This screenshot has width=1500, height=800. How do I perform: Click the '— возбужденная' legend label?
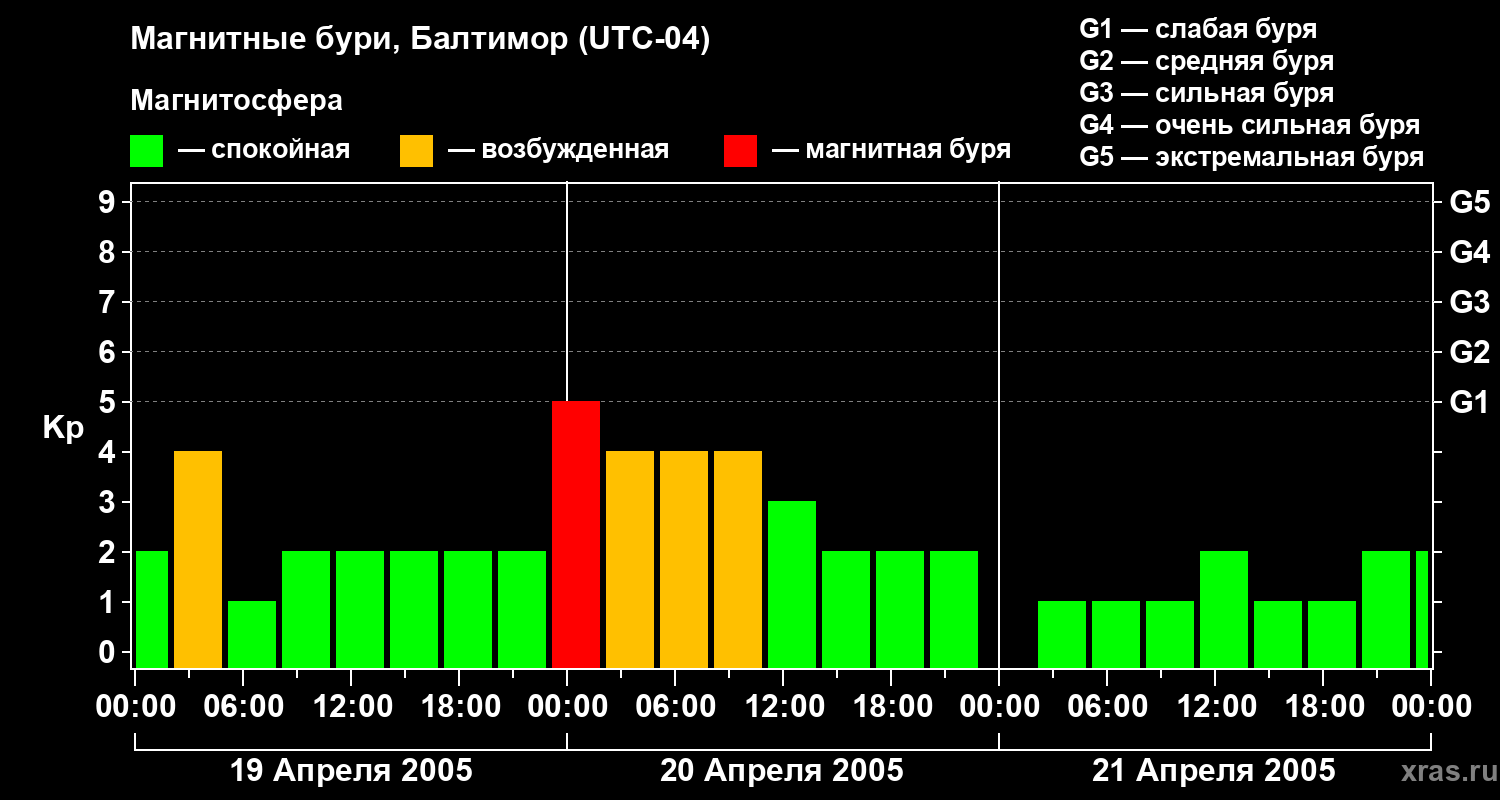tap(558, 150)
